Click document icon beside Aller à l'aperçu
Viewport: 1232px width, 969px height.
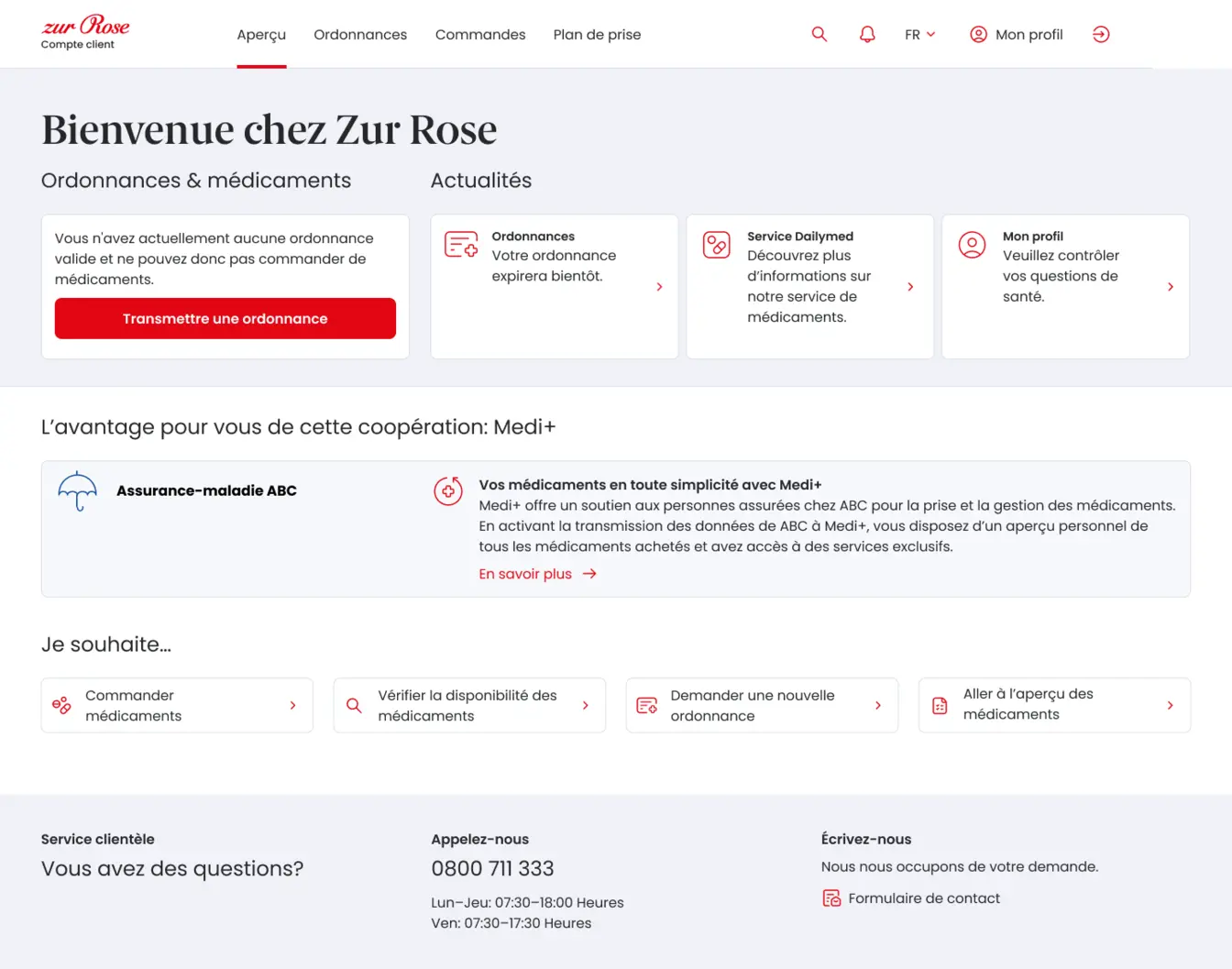point(940,705)
